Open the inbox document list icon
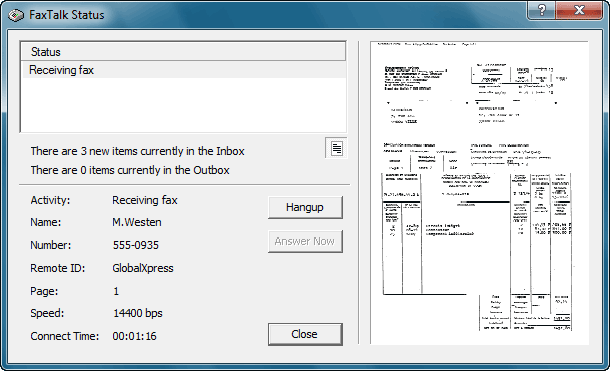Screen dimensions: 610x371 pos(337,148)
